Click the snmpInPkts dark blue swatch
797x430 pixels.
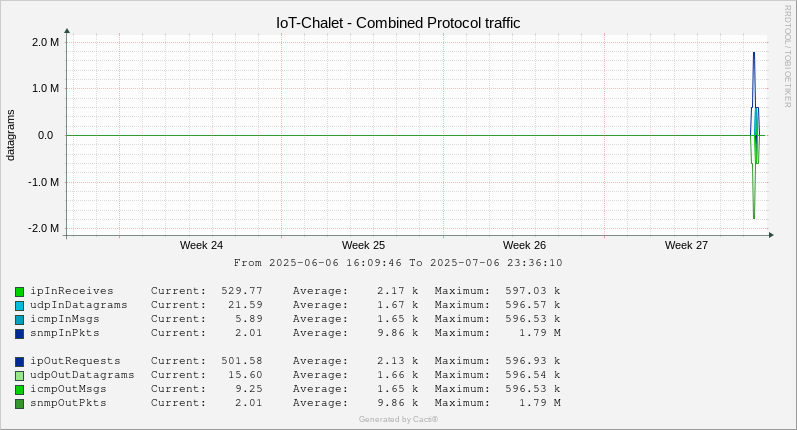click(x=19, y=334)
